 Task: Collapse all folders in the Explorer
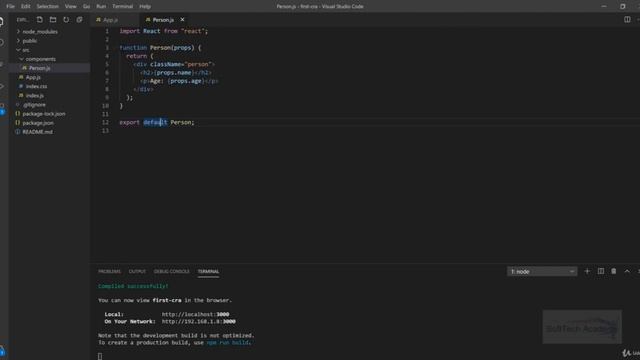pyautogui.click(x=80, y=20)
